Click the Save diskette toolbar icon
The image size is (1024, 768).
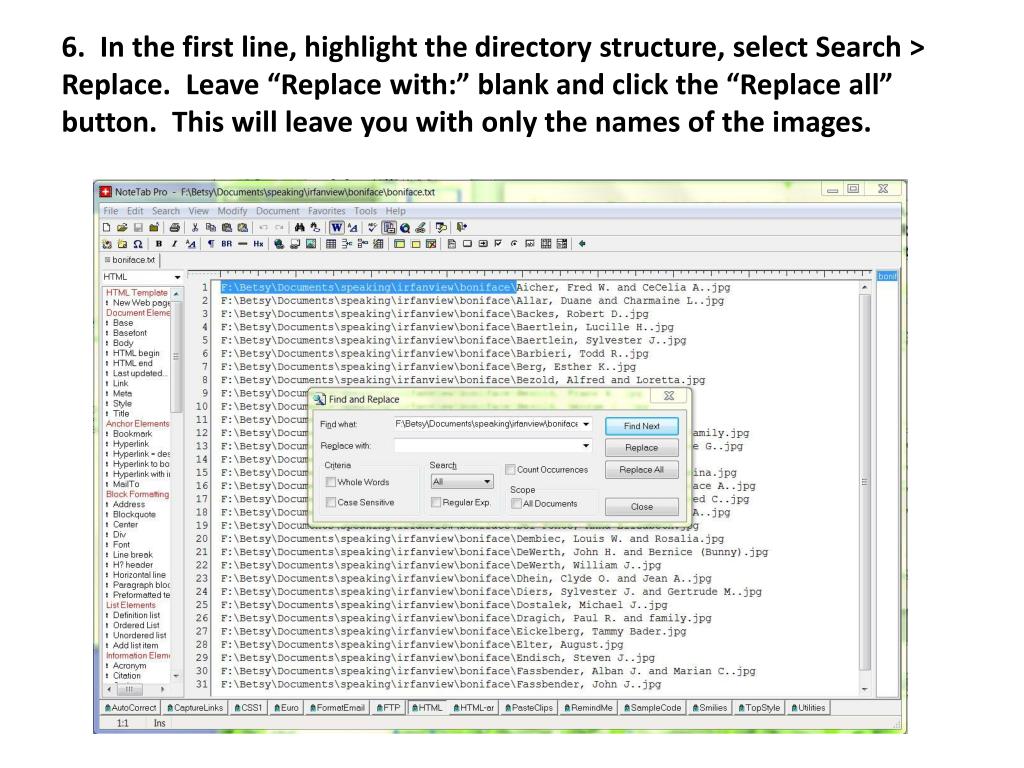click(138, 227)
